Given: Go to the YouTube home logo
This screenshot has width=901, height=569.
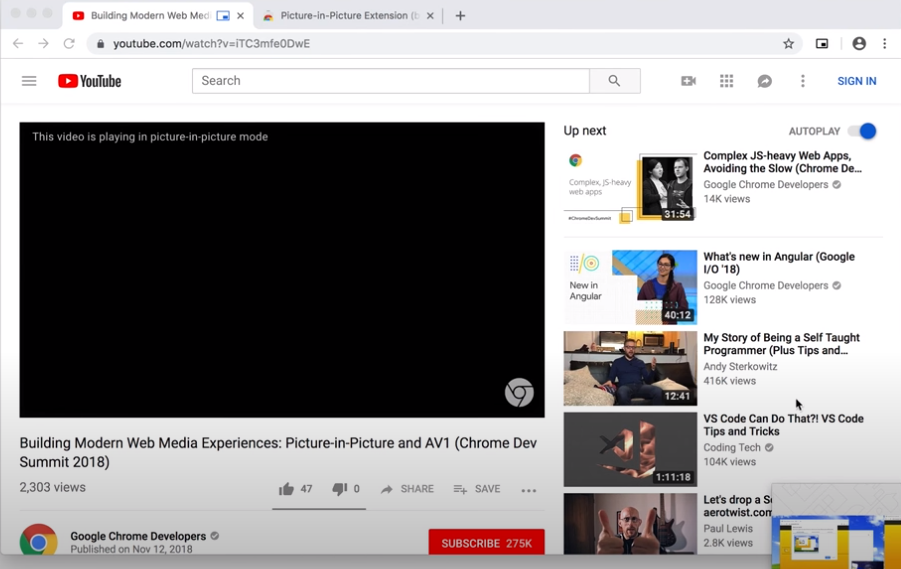Looking at the screenshot, I should (90, 81).
